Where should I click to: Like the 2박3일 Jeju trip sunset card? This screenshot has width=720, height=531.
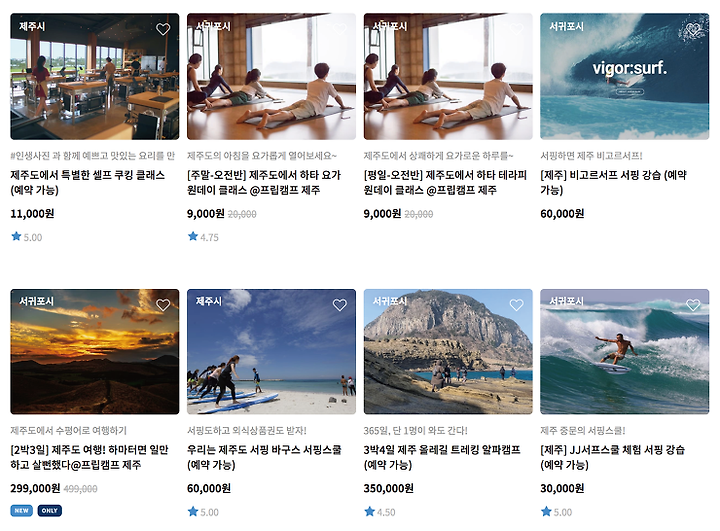point(163,305)
